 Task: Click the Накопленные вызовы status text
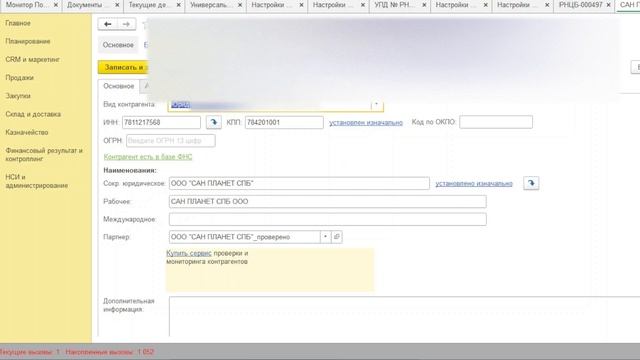click(109, 352)
